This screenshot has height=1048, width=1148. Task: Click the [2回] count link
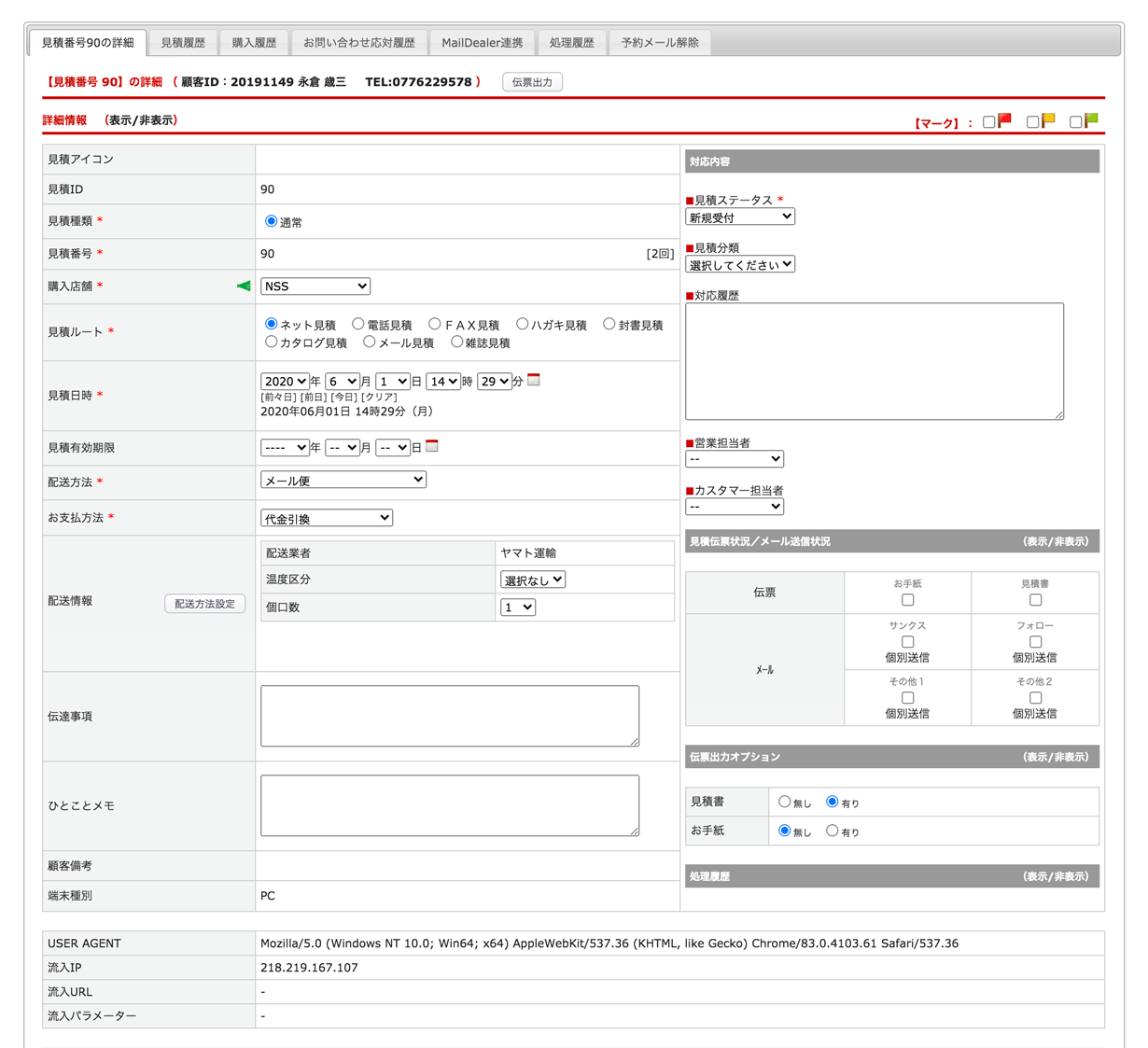660,254
